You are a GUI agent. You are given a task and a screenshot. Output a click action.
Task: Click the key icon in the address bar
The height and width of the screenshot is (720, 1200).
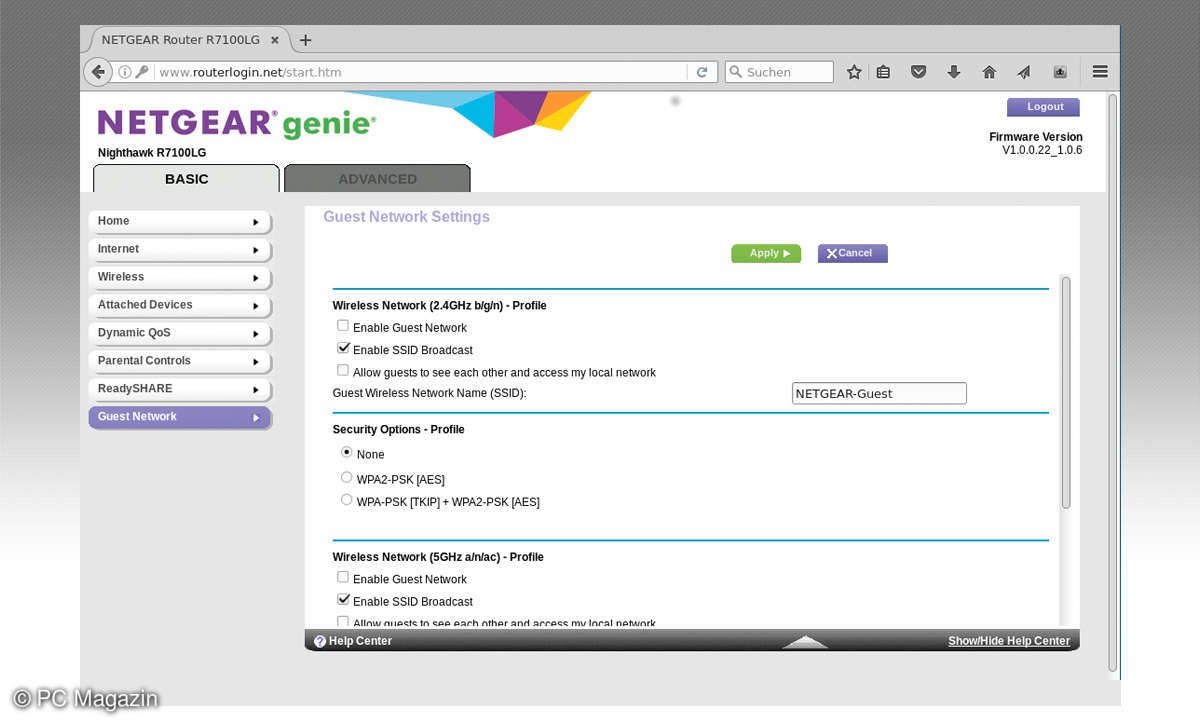pyautogui.click(x=142, y=72)
